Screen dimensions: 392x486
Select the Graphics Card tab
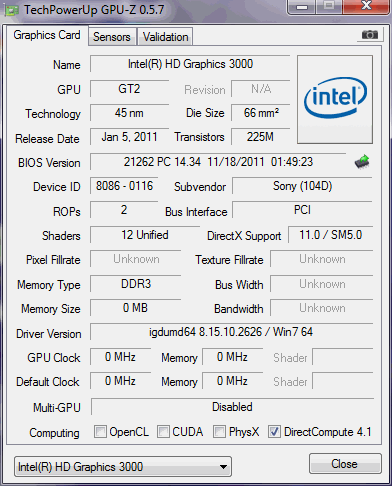pos(47,35)
